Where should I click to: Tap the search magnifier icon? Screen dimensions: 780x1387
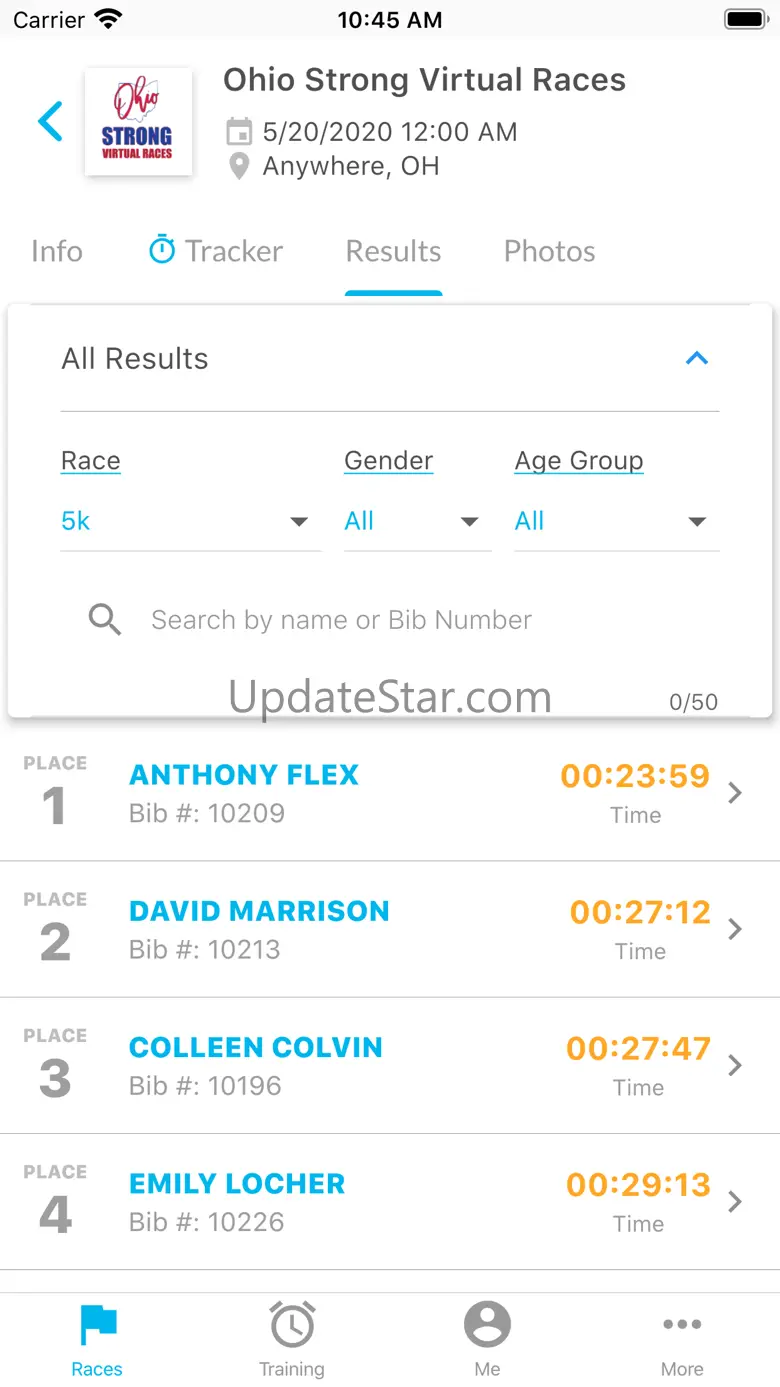click(105, 620)
